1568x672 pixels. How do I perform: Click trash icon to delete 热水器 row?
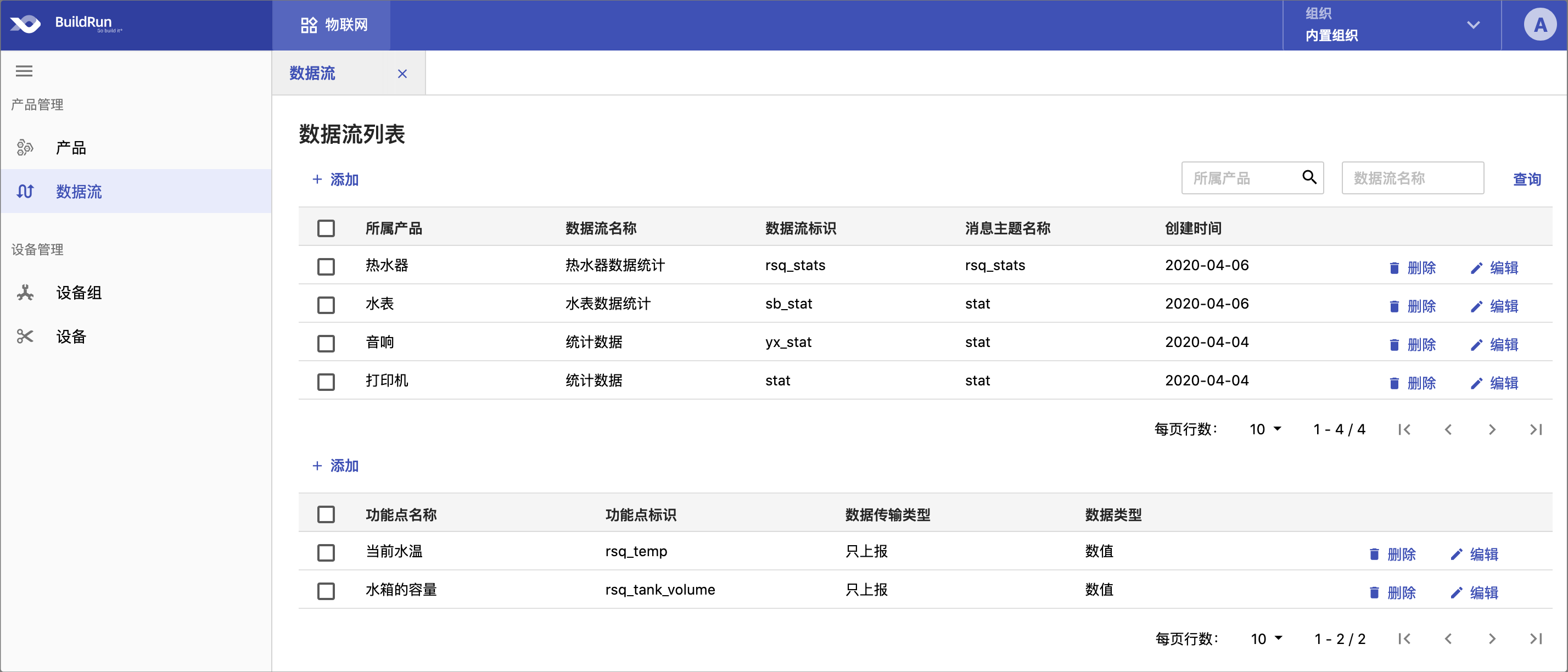1394,268
